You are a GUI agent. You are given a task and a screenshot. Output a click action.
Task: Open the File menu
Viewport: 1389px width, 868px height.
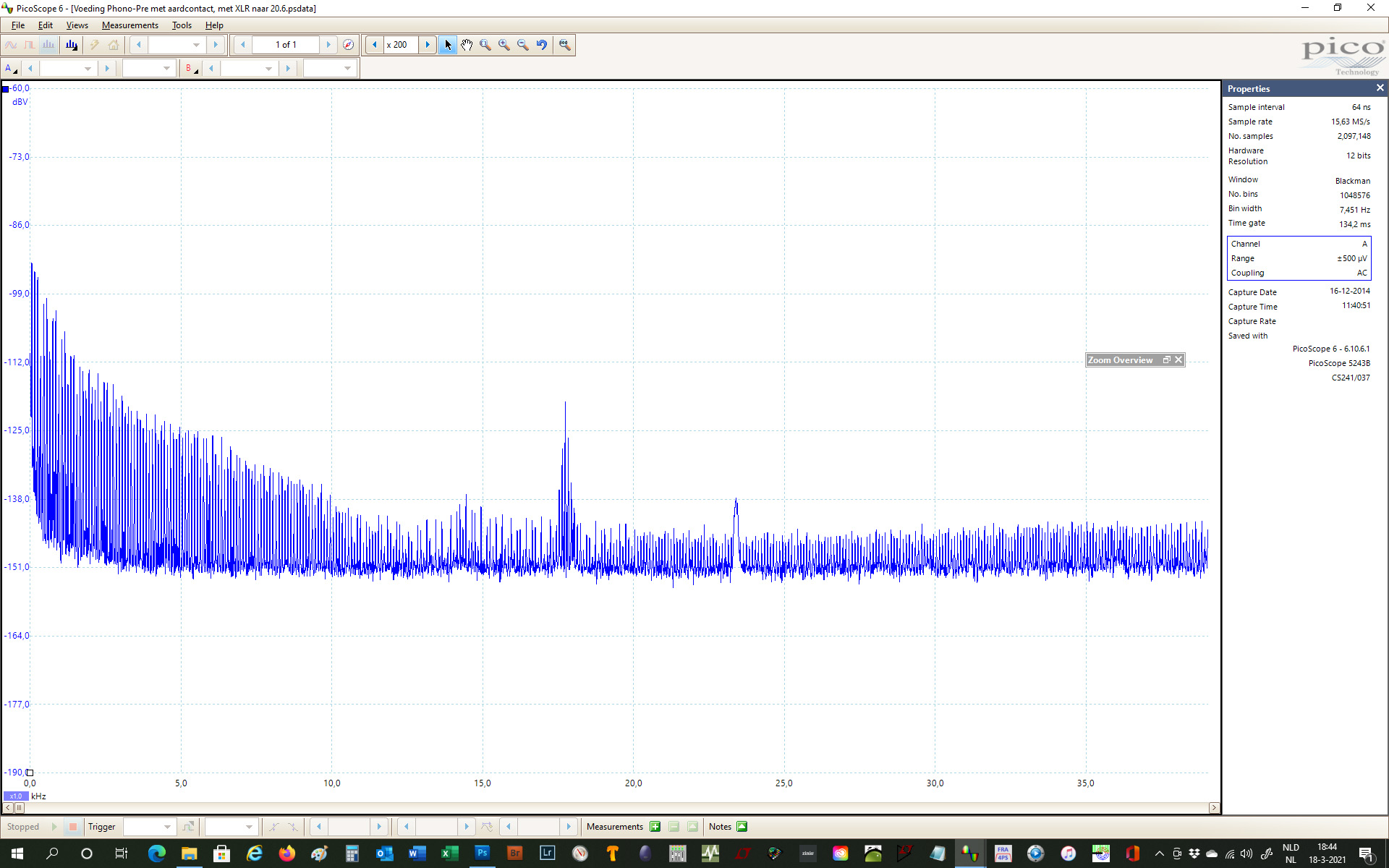click(18, 25)
